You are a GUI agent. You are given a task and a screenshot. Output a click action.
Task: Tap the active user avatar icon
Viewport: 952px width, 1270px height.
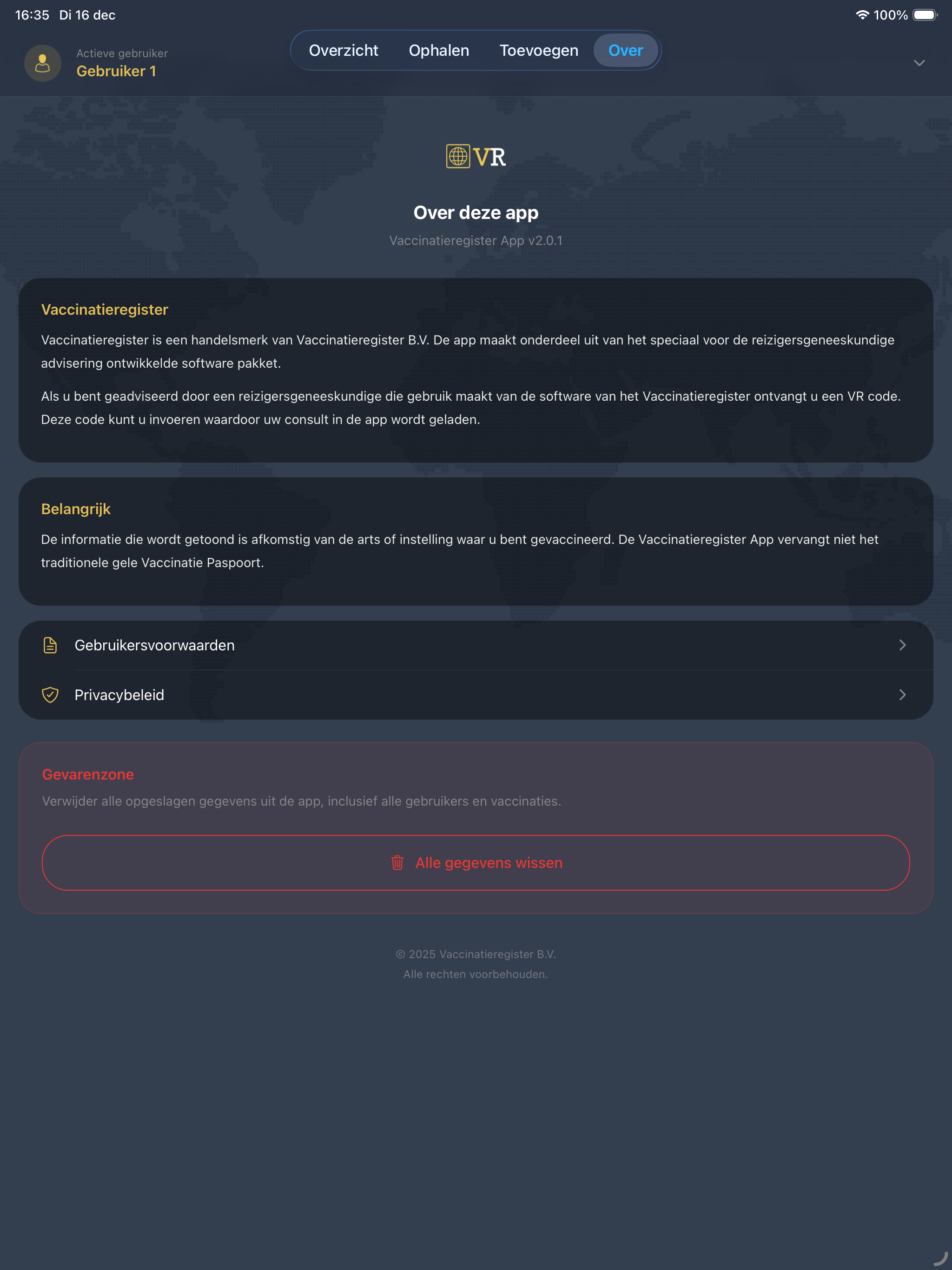42,63
